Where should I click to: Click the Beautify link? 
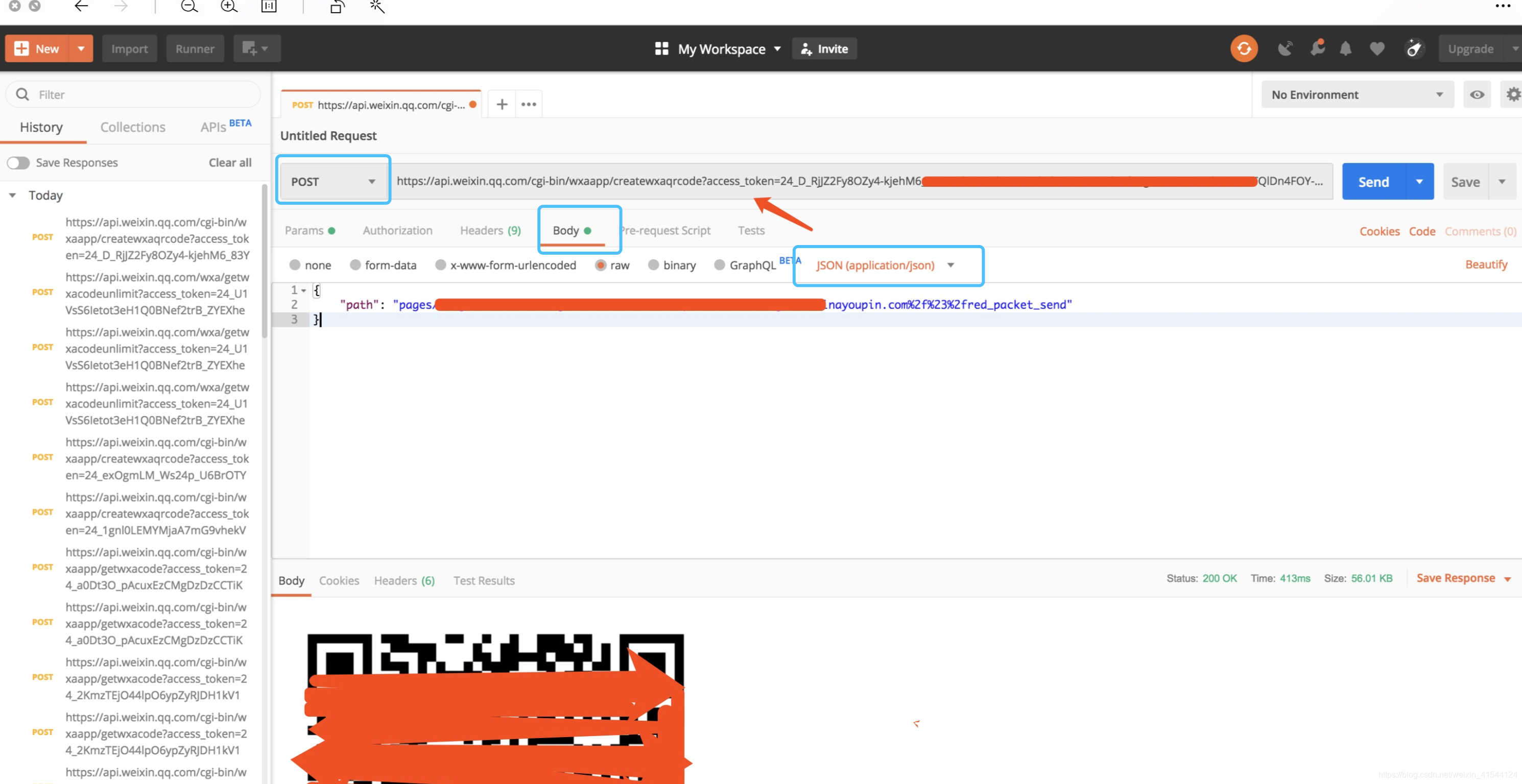click(x=1486, y=264)
